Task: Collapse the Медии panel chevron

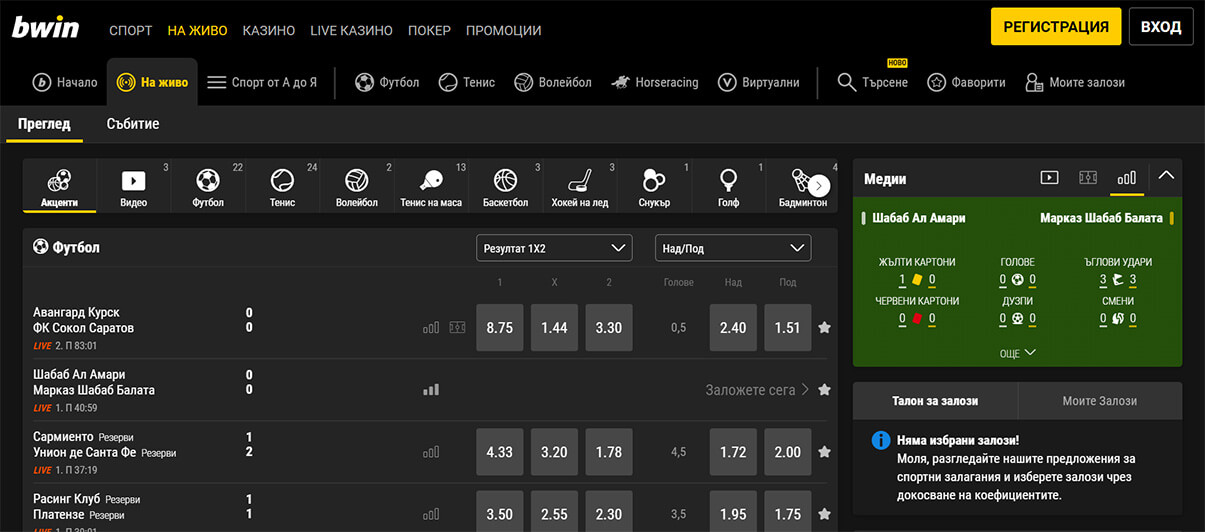Action: coord(1166,176)
